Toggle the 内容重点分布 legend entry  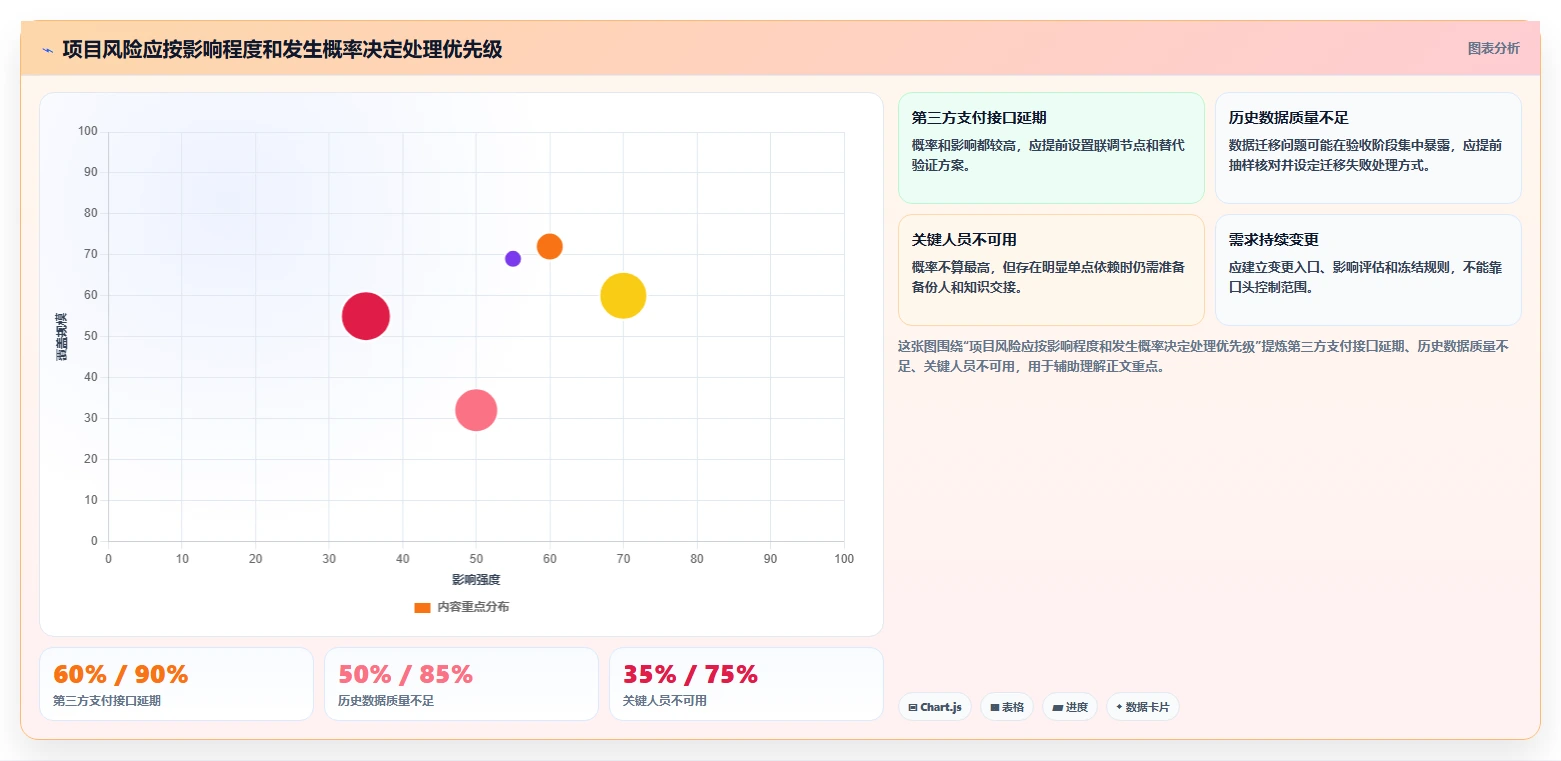tap(462, 607)
